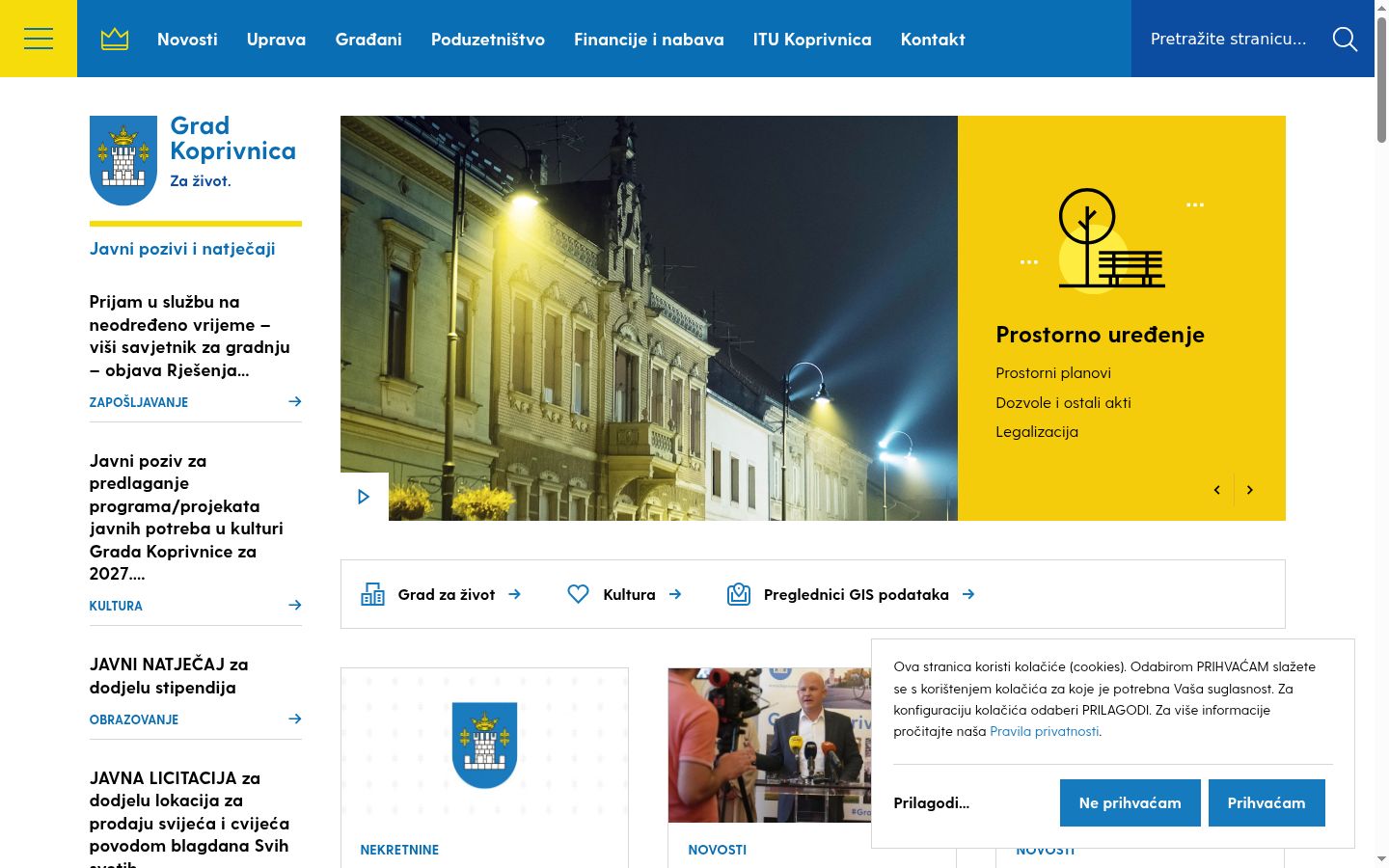The height and width of the screenshot is (868, 1389).
Task: Open Prilagodi cookie settings
Action: click(x=932, y=802)
